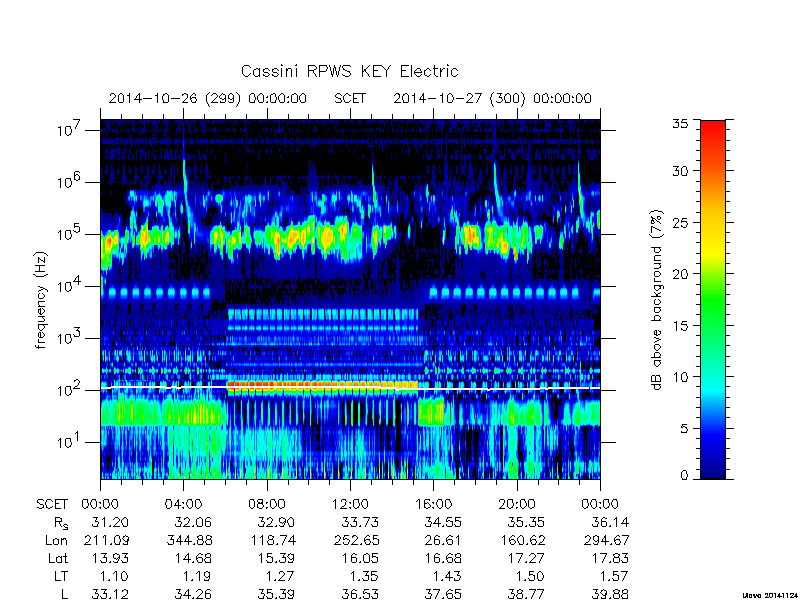
Task: Click the Rs row label
Action: click(x=61, y=523)
